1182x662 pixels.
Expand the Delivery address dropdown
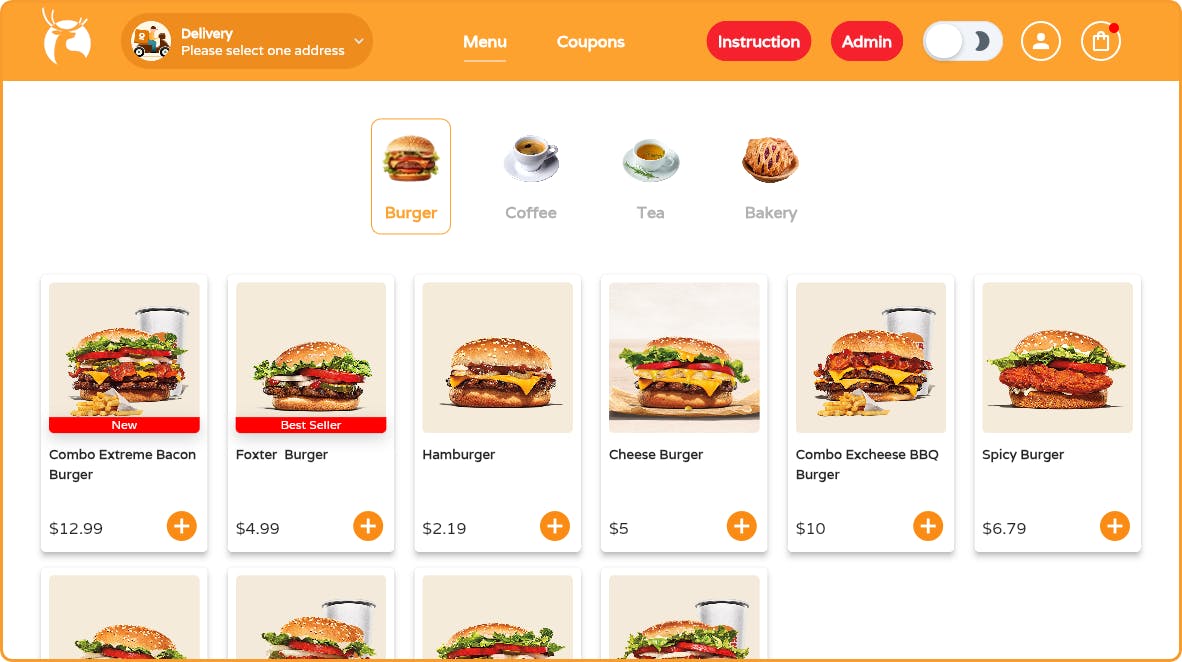(247, 41)
